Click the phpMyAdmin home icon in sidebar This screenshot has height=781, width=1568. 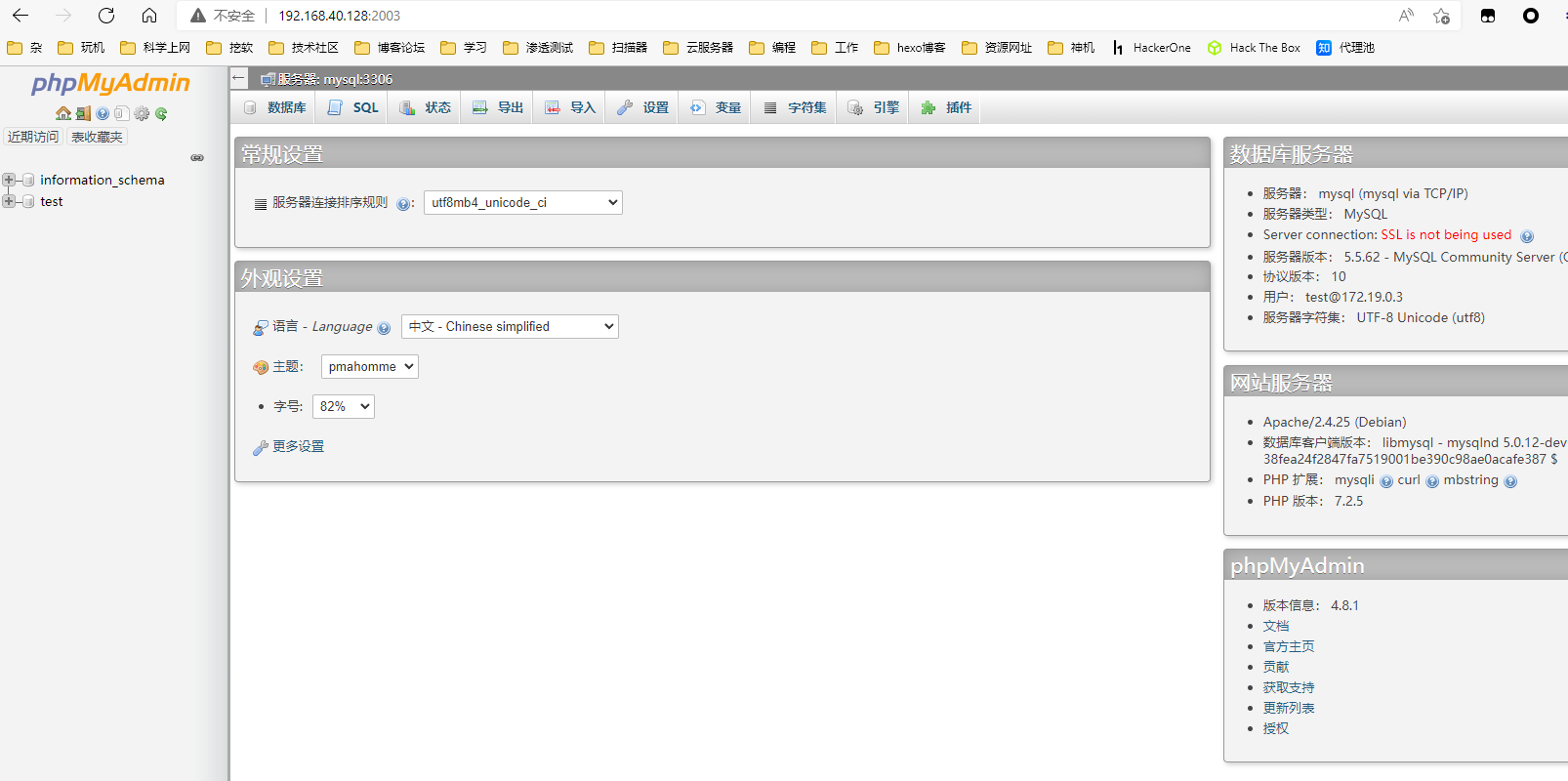pos(63,114)
